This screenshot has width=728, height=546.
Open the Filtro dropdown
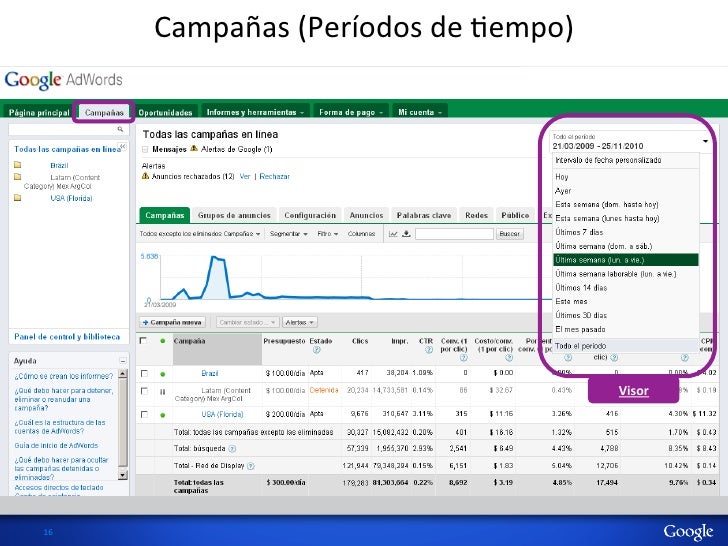pyautogui.click(x=327, y=234)
